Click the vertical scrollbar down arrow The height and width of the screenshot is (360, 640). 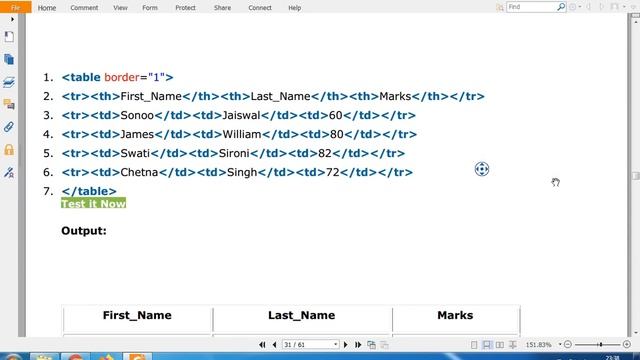click(x=636, y=333)
